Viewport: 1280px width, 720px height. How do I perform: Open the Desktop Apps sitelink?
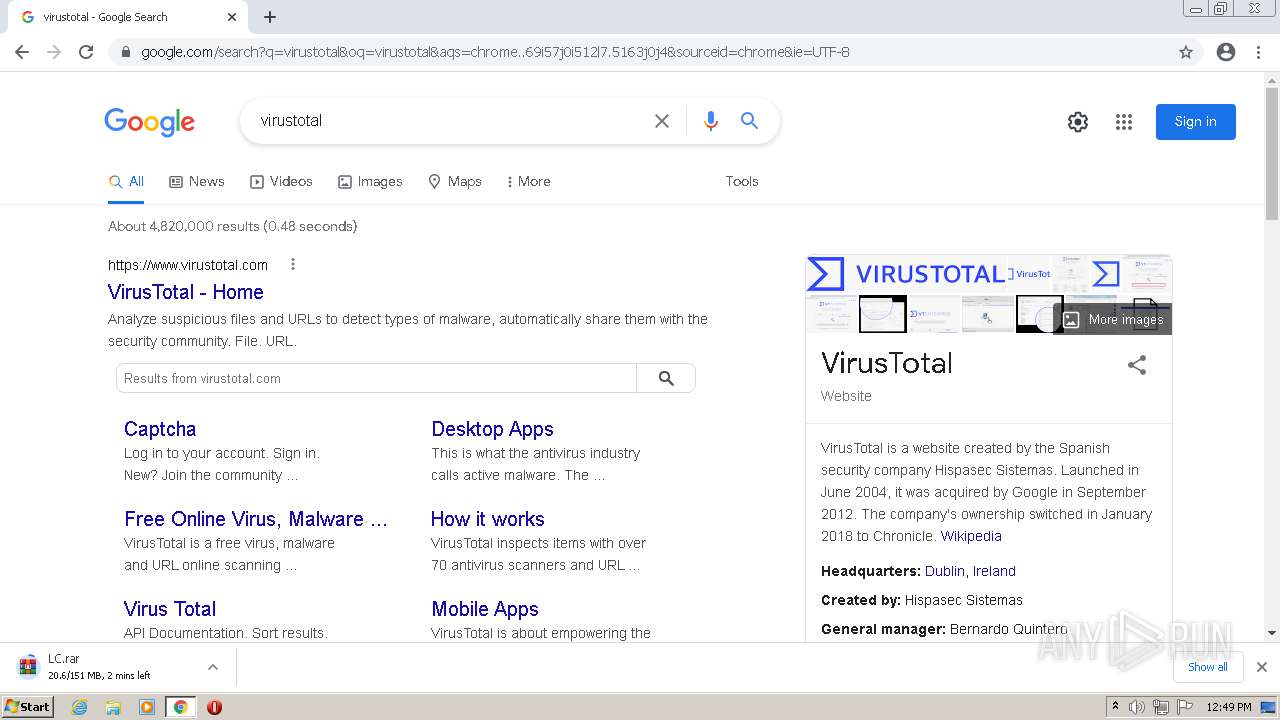(x=492, y=429)
